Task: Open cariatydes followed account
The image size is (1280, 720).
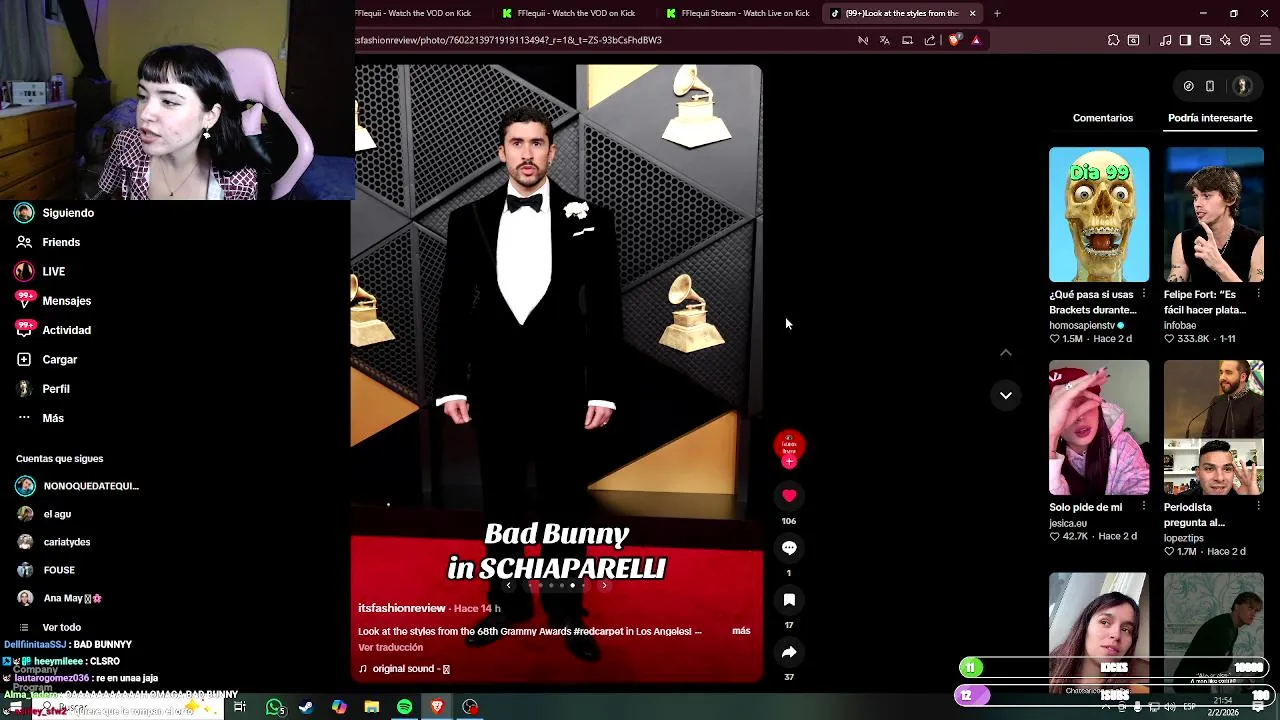Action: click(x=54, y=542)
